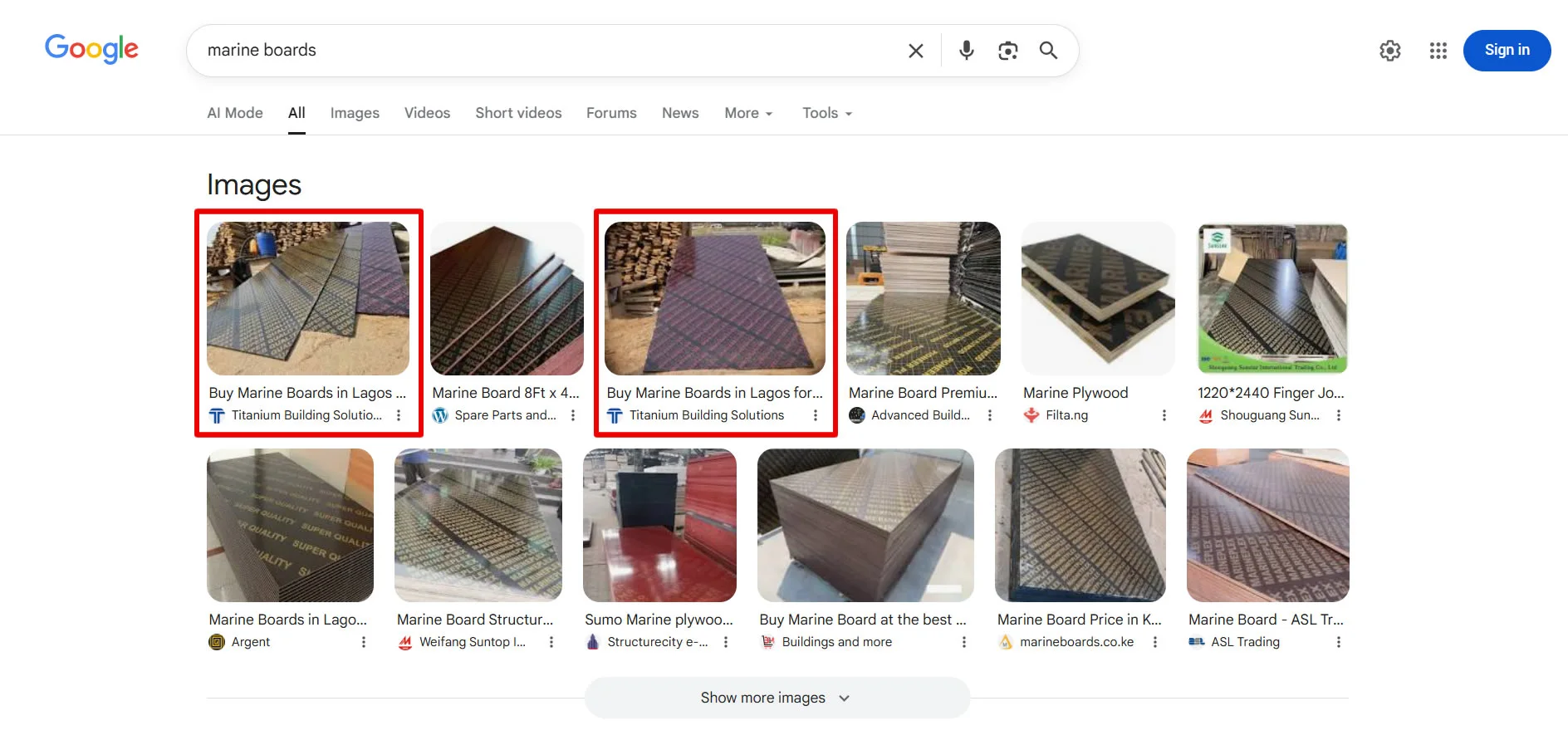
Task: Open search by image camera icon
Action: click(x=1007, y=51)
